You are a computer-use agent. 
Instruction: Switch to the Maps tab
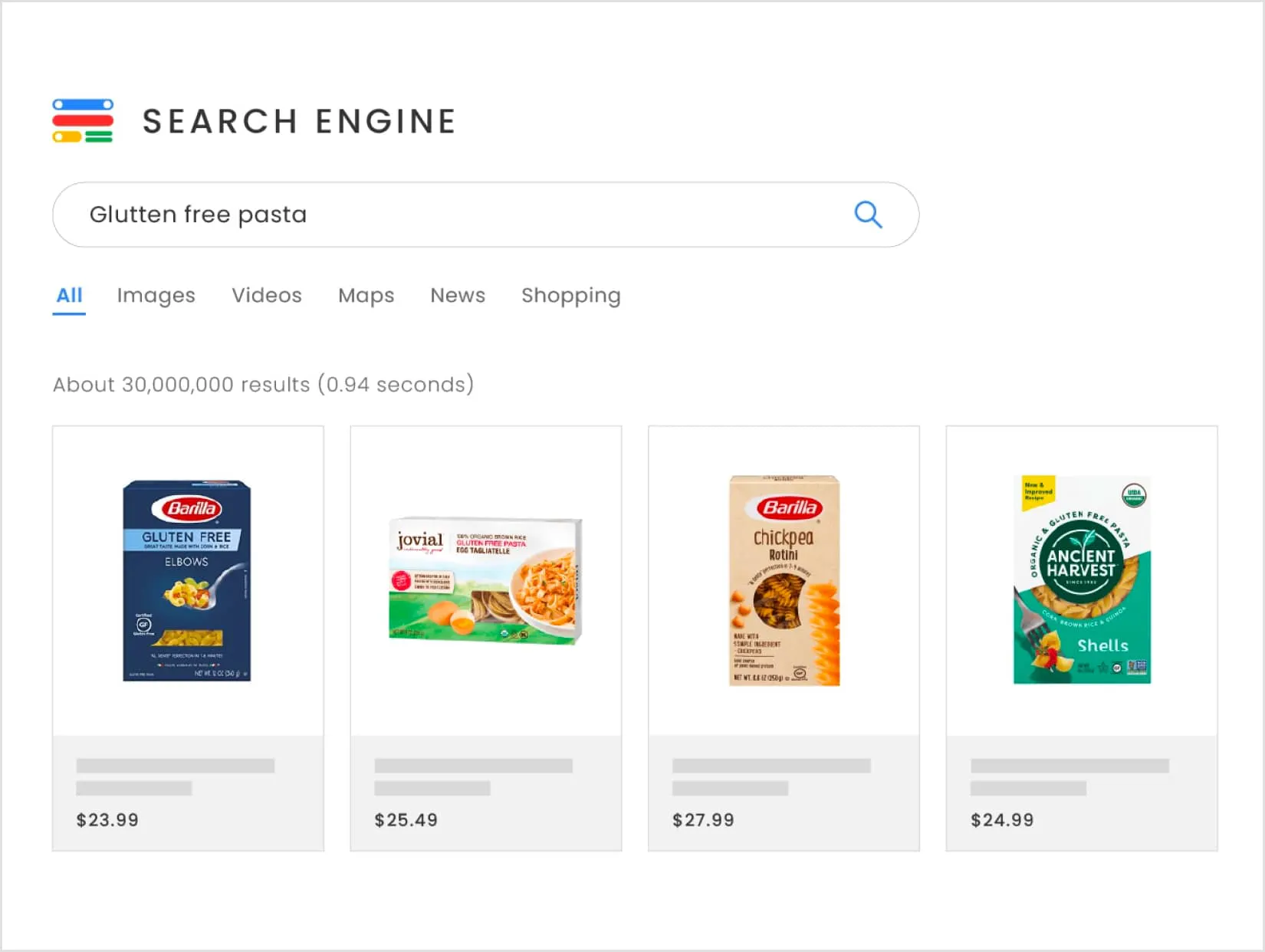[366, 295]
